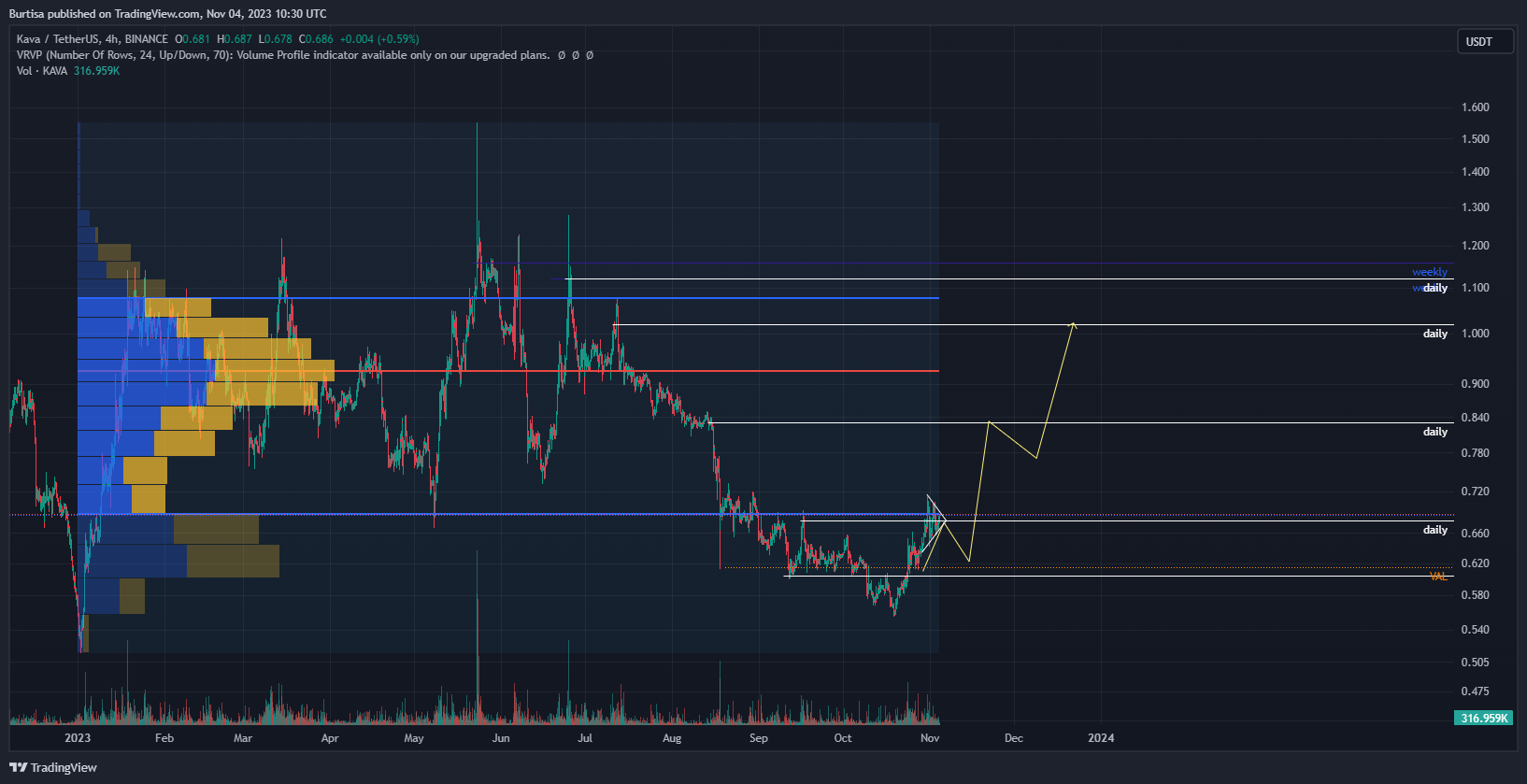Click the May label on time axis
The image size is (1527, 784).
point(414,738)
